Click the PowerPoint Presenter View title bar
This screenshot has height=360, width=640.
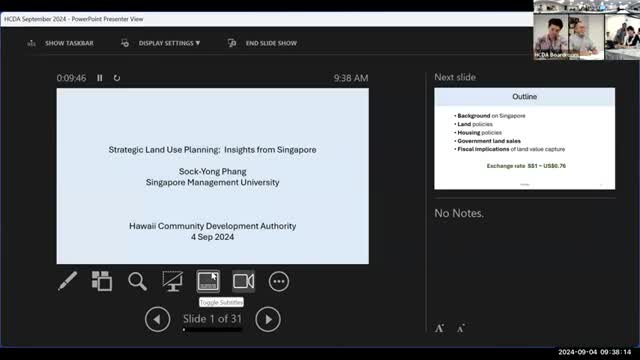point(267,19)
